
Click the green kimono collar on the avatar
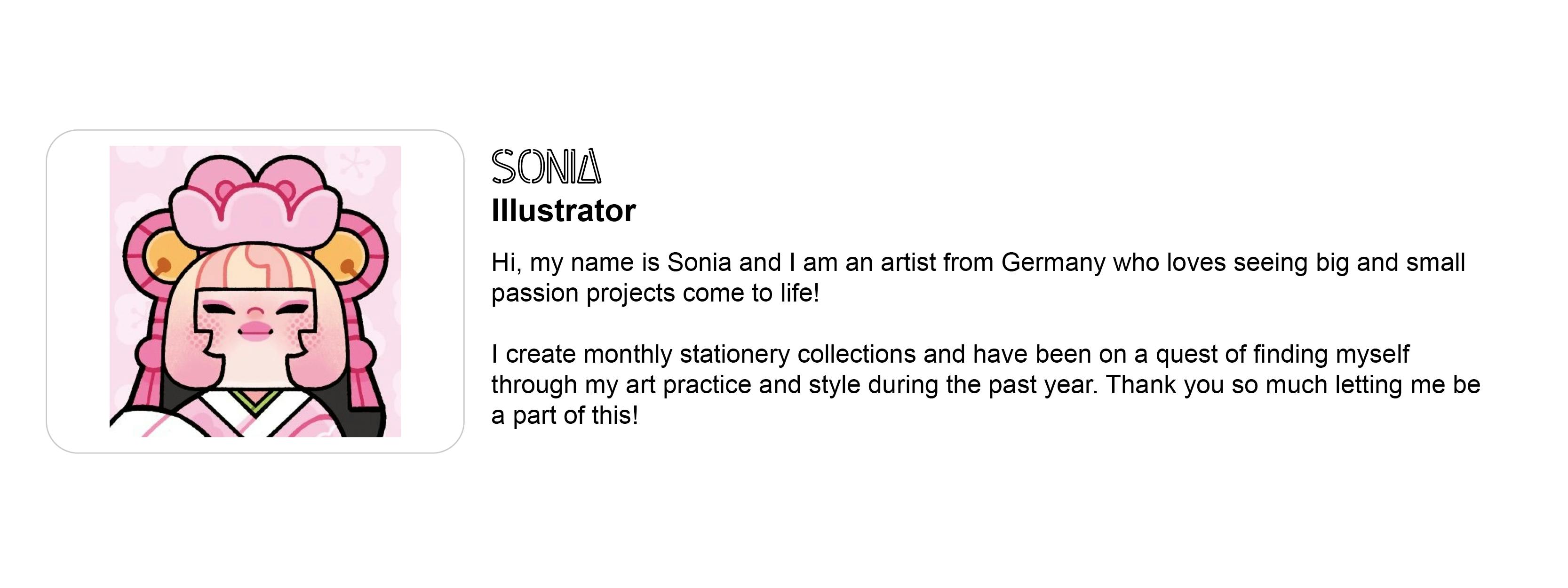tap(255, 400)
